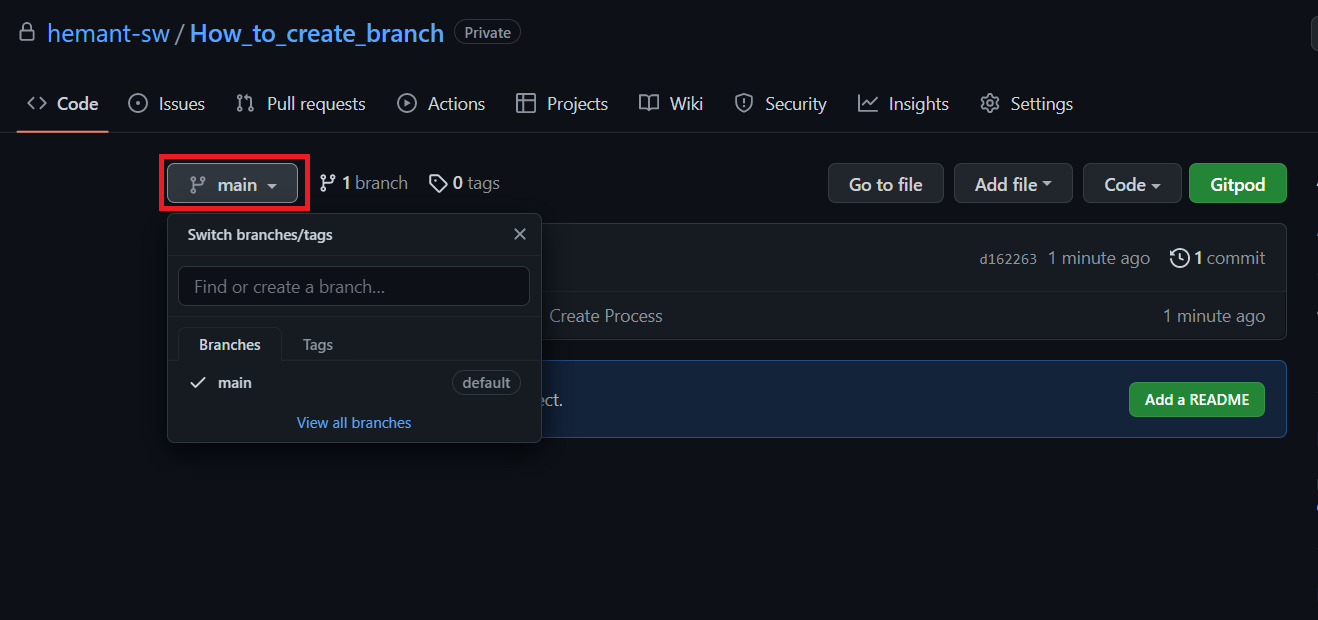
Task: Click the Settings gear icon
Action: tap(990, 103)
